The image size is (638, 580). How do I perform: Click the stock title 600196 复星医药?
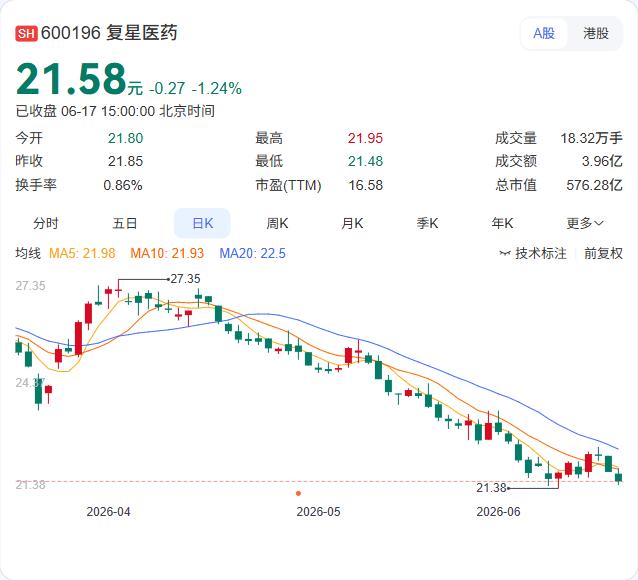109,33
